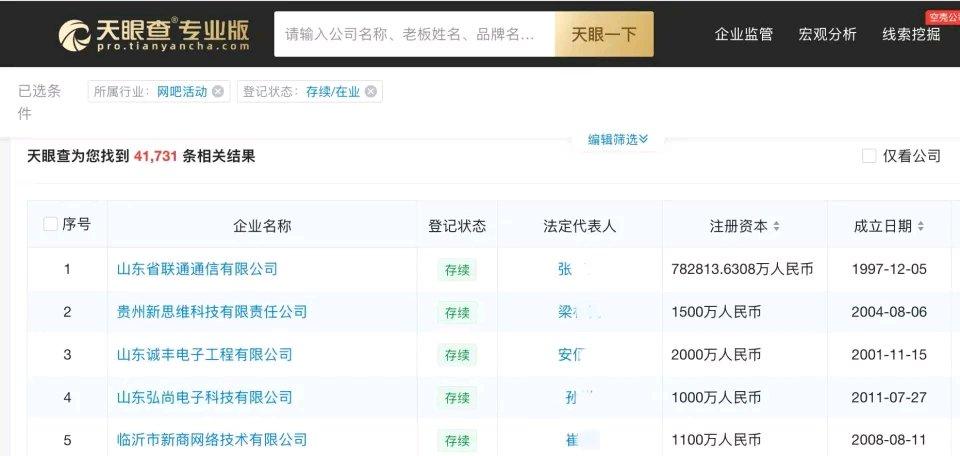
Task: Click the 41,731 results count
Action: pos(156,156)
